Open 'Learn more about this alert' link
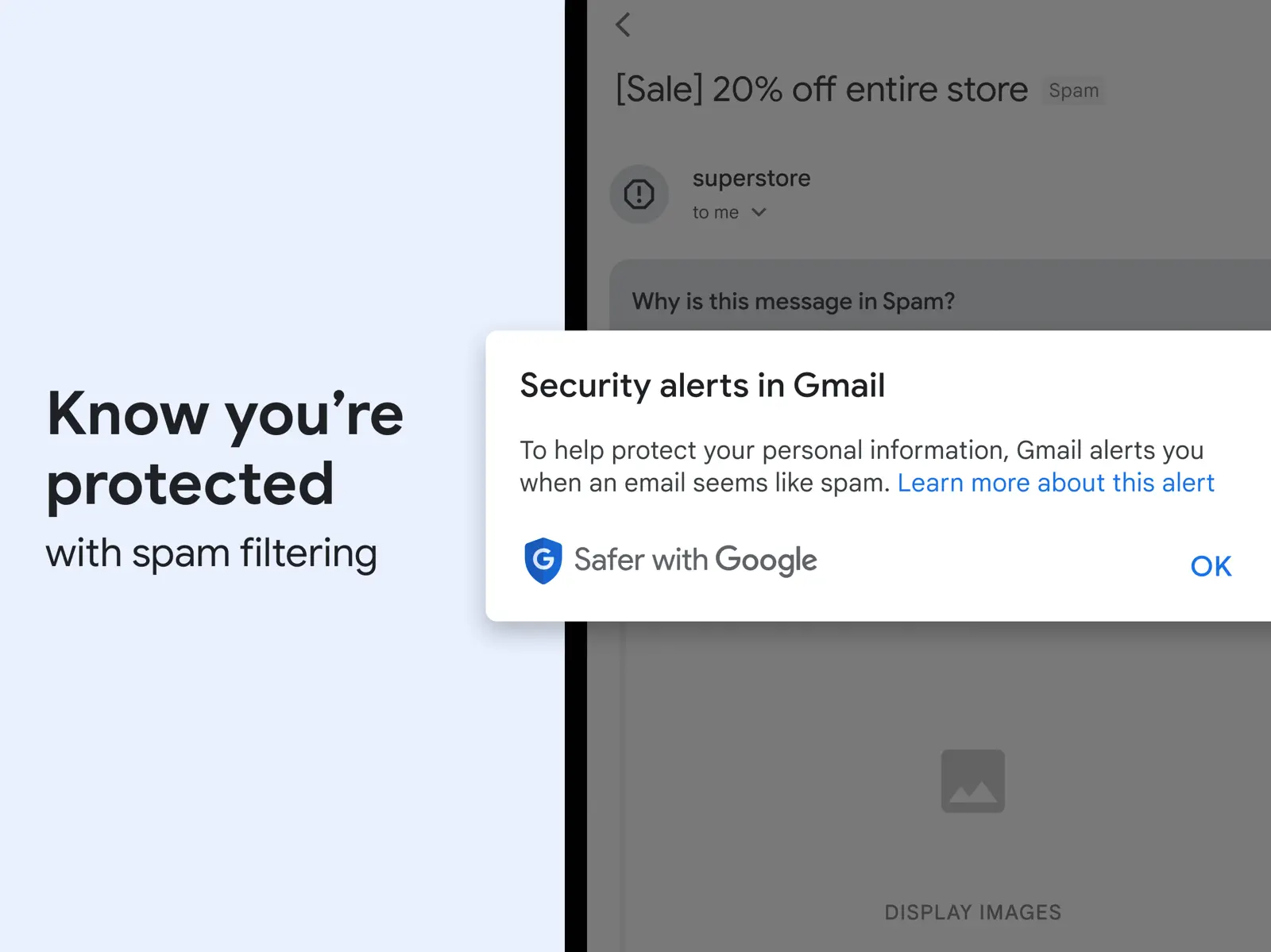The width and height of the screenshot is (1271, 952). tap(1055, 483)
